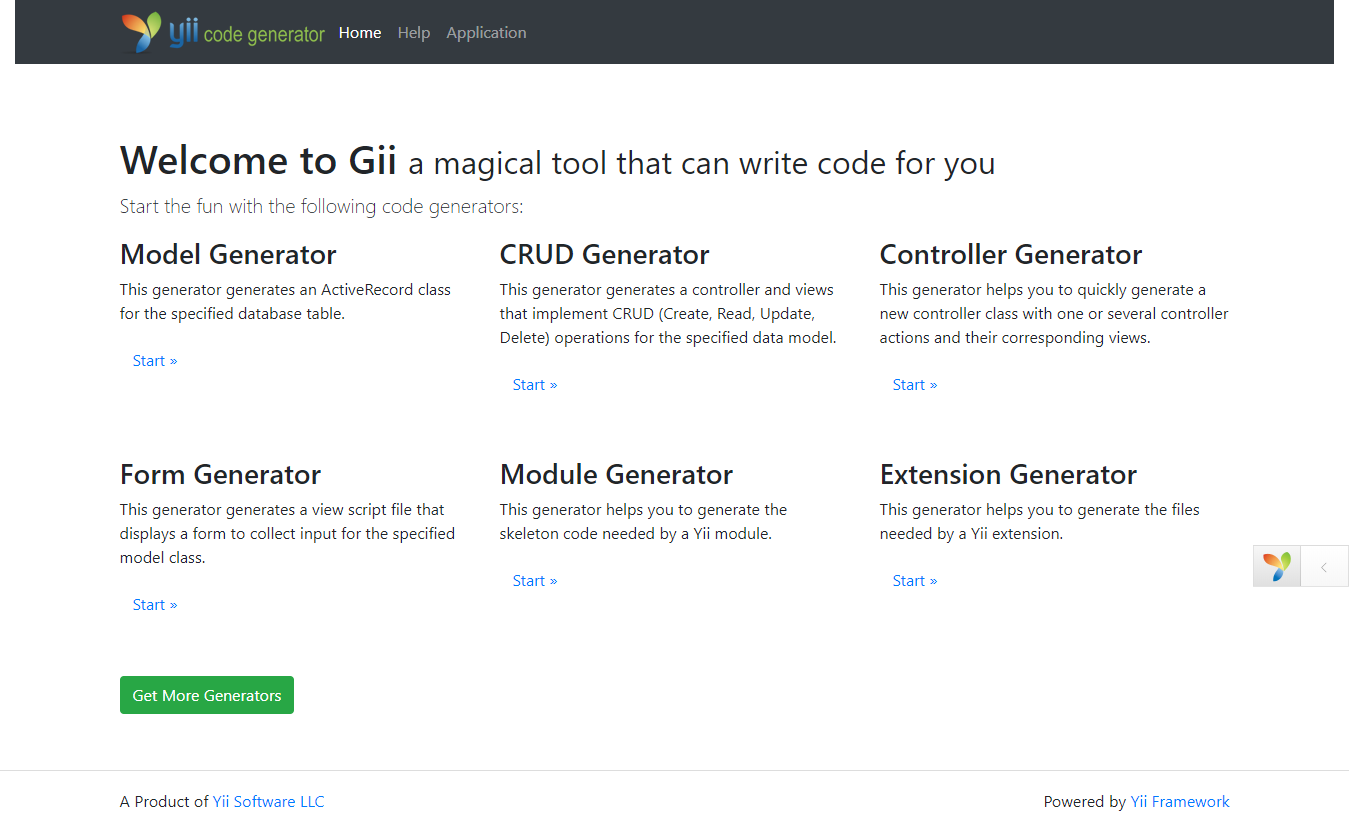Start the Extension Generator
The height and width of the screenshot is (830, 1349).
coord(915,581)
